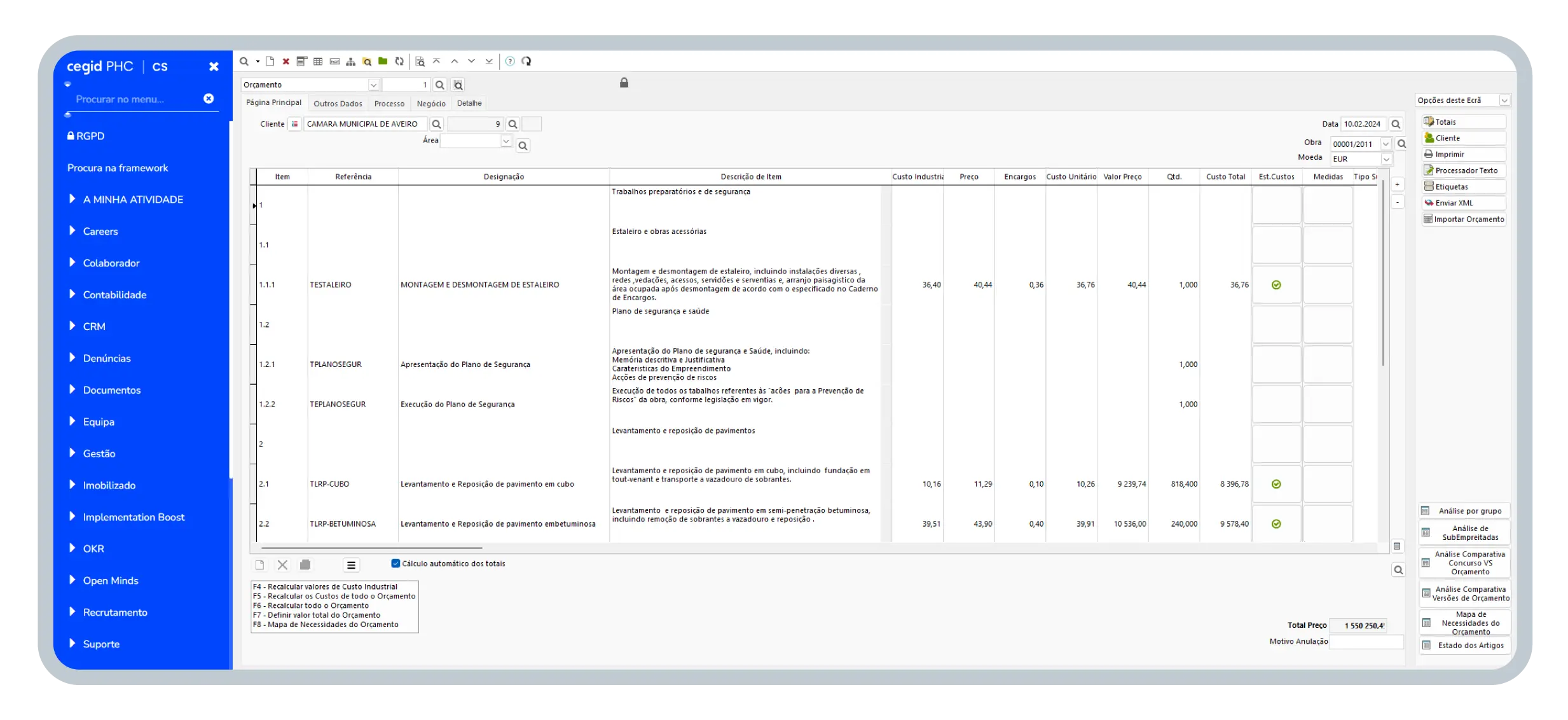Click the magnifier beside the Data field

pyautogui.click(x=1396, y=124)
